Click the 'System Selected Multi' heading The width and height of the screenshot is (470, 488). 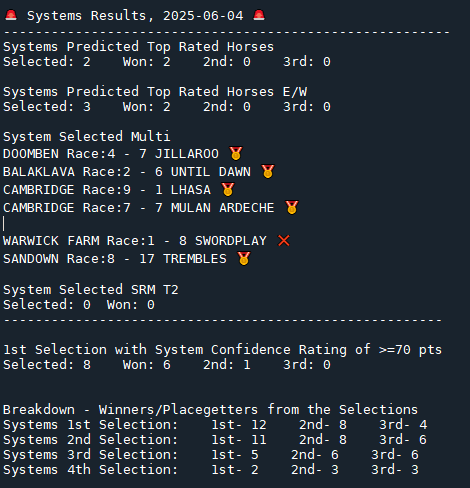(87, 137)
